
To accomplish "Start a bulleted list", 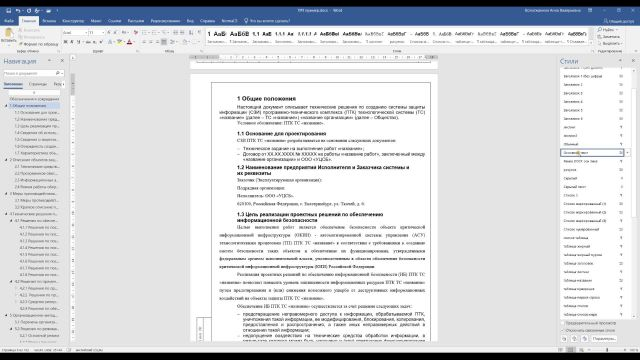I will 145,32.
